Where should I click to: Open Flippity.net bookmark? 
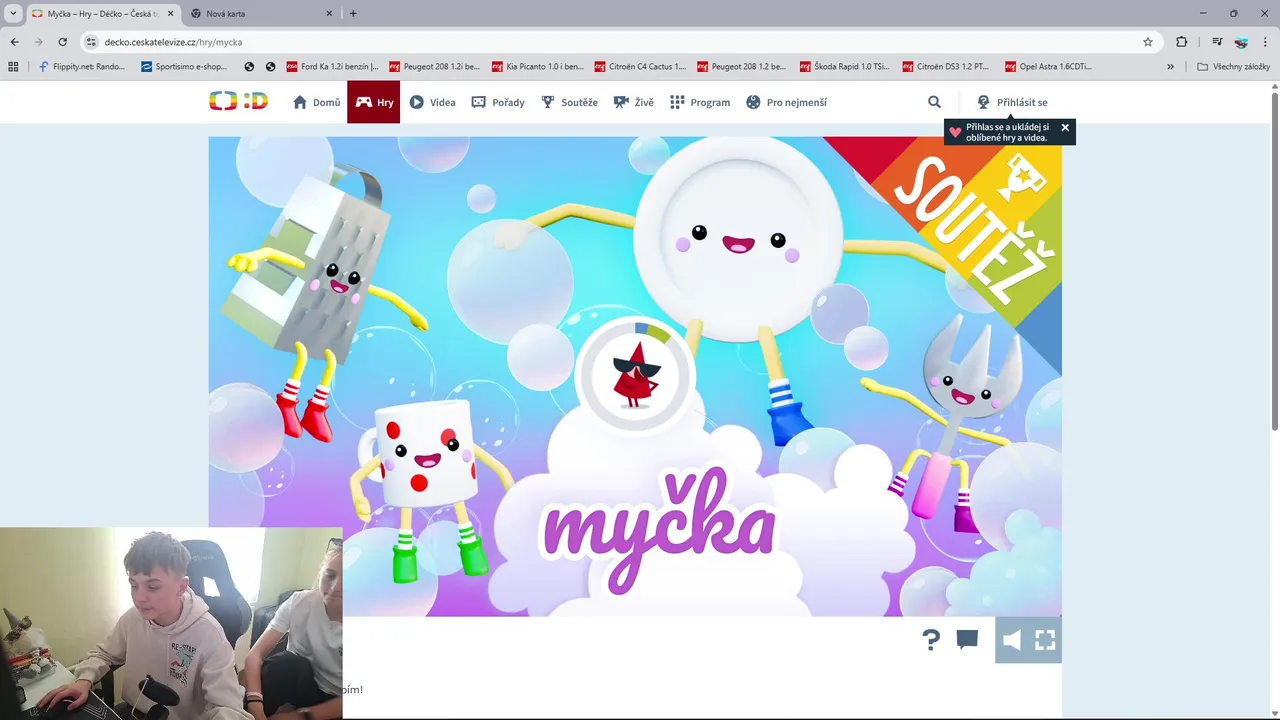tap(82, 67)
